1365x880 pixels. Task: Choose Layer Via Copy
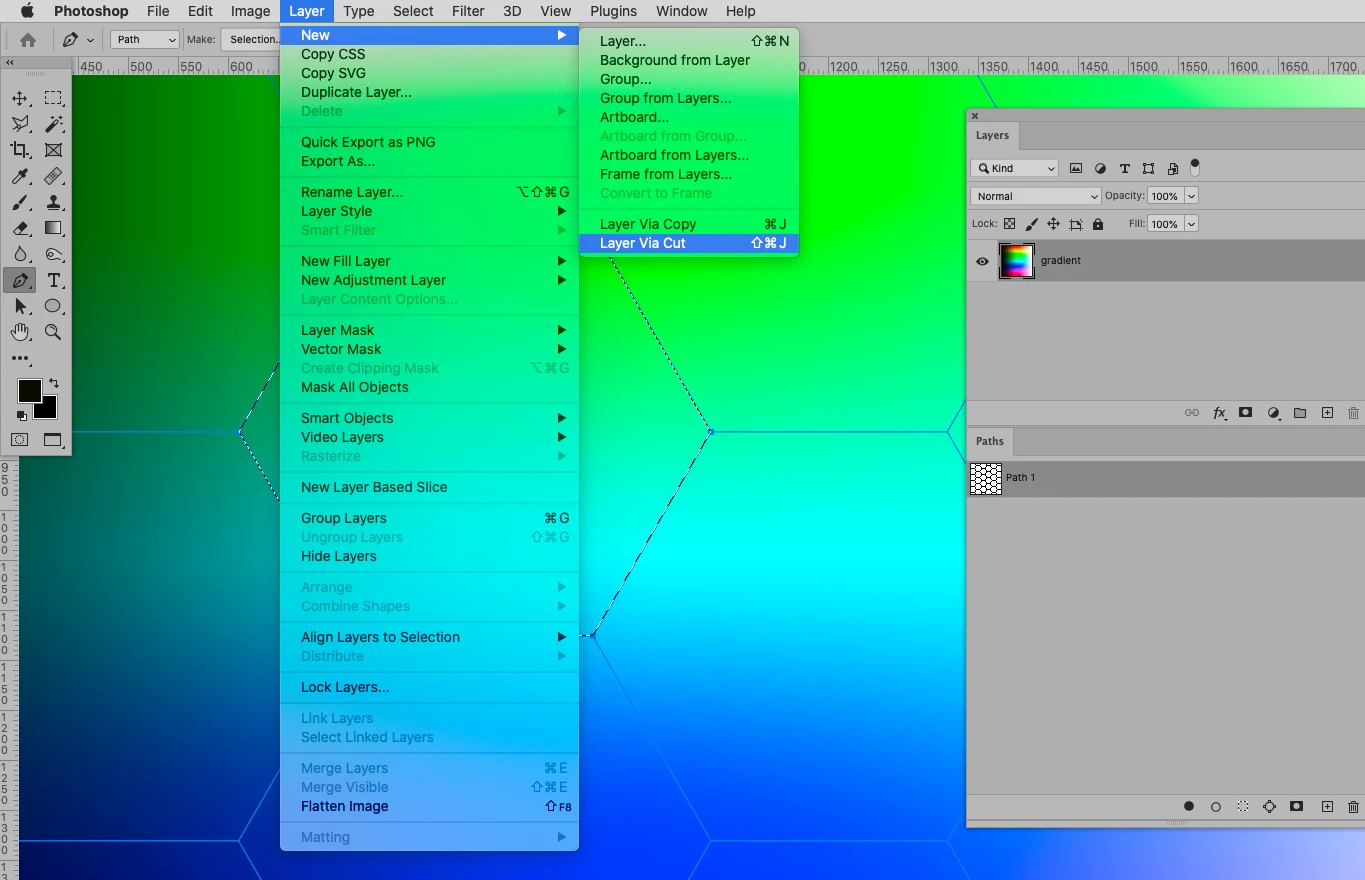click(x=689, y=224)
